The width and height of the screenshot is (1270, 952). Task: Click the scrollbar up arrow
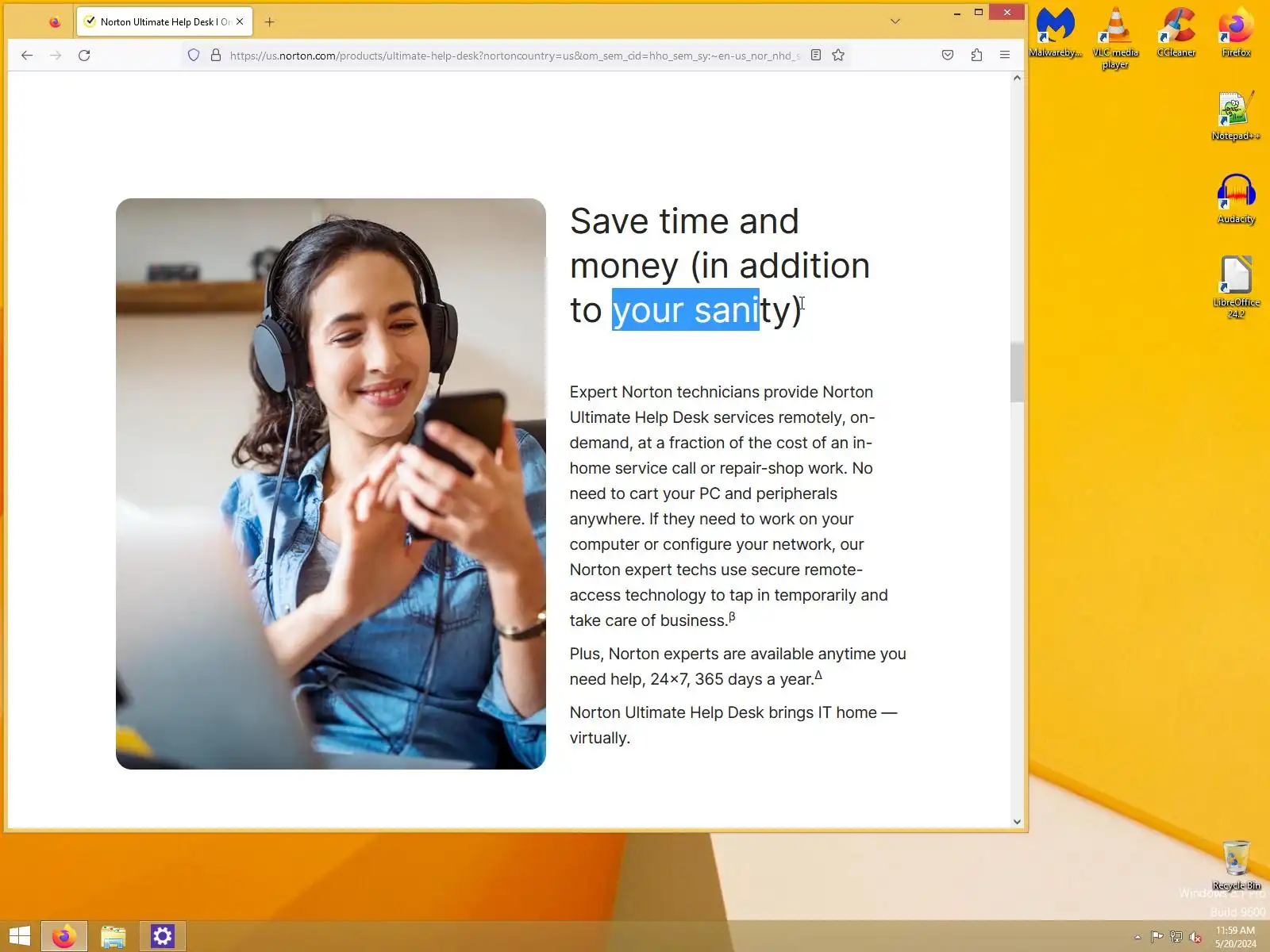point(1017,79)
